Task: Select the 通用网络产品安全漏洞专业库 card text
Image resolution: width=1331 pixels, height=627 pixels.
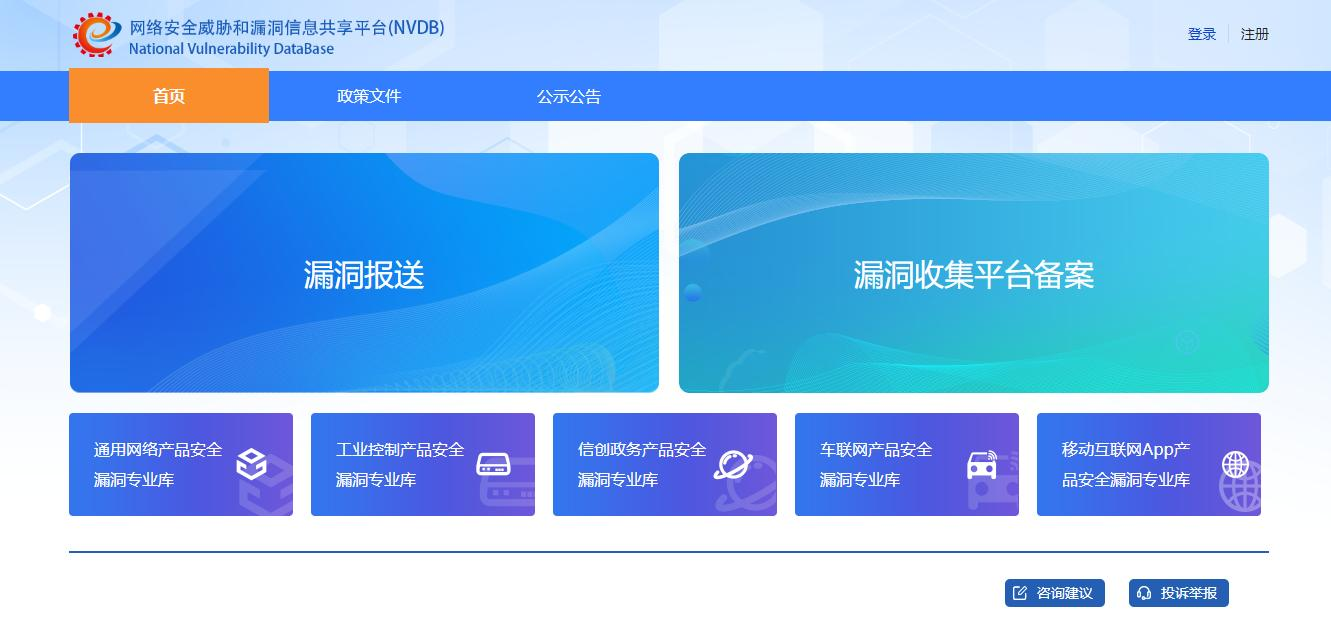Action: [x=158, y=465]
